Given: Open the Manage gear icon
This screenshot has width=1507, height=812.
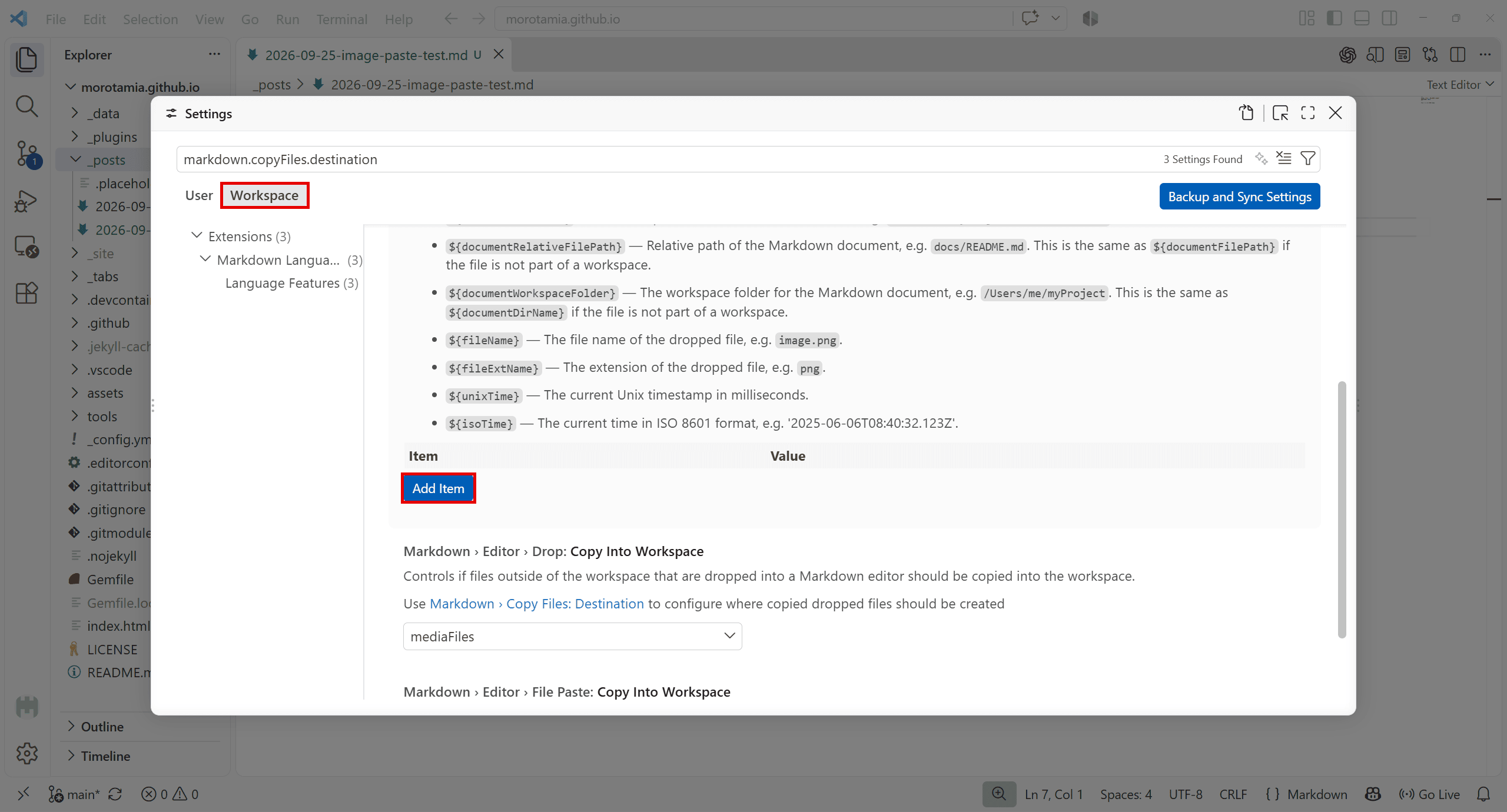Looking at the screenshot, I should (x=27, y=753).
